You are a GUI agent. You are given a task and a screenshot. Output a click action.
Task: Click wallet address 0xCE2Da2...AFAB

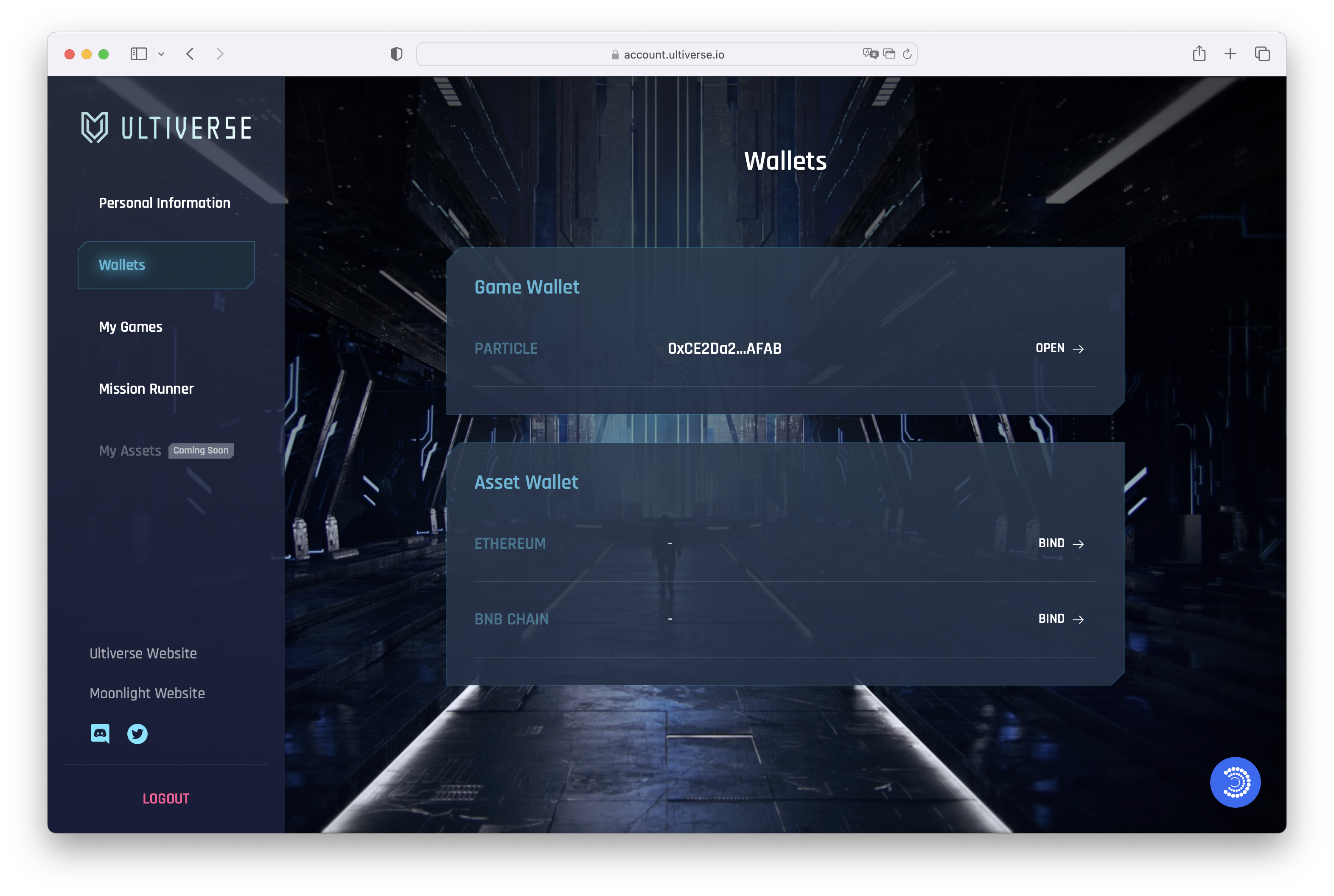tap(724, 349)
